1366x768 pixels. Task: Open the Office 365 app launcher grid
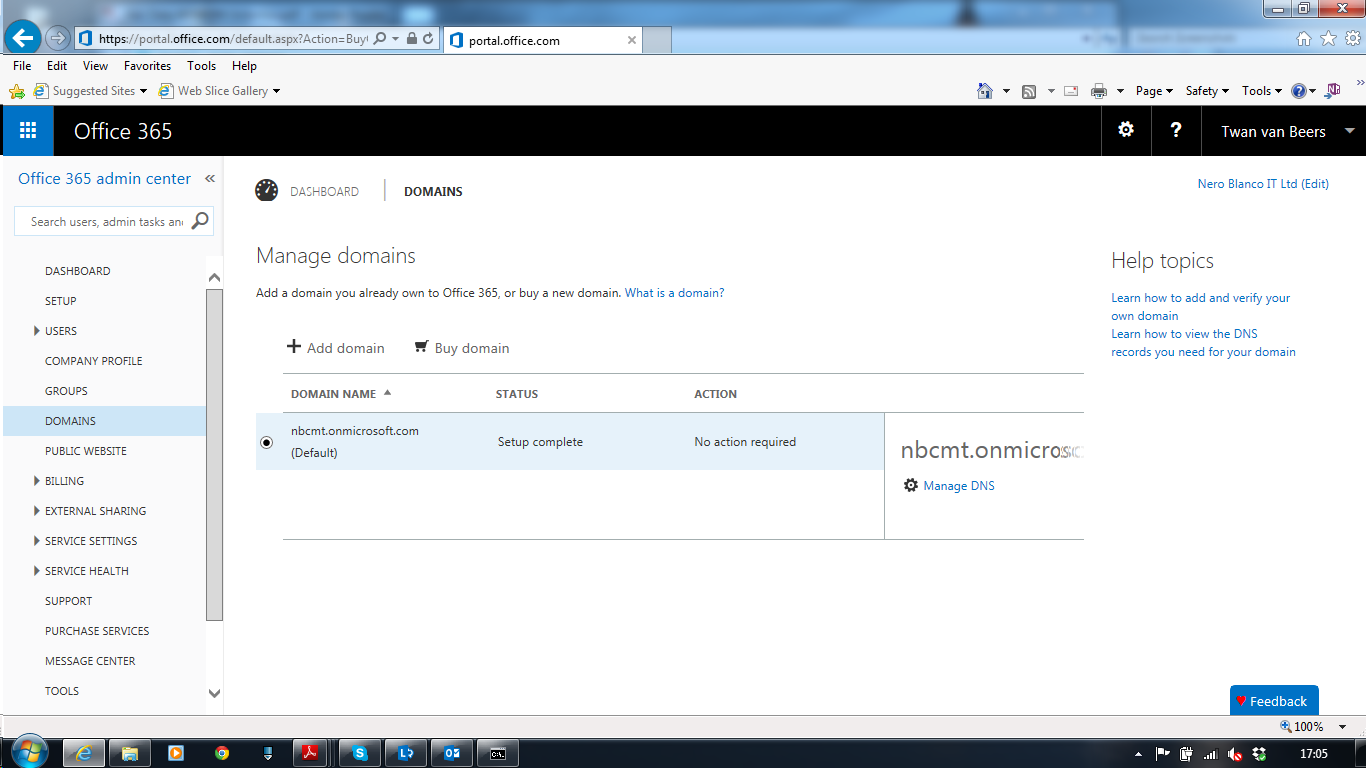click(28, 131)
